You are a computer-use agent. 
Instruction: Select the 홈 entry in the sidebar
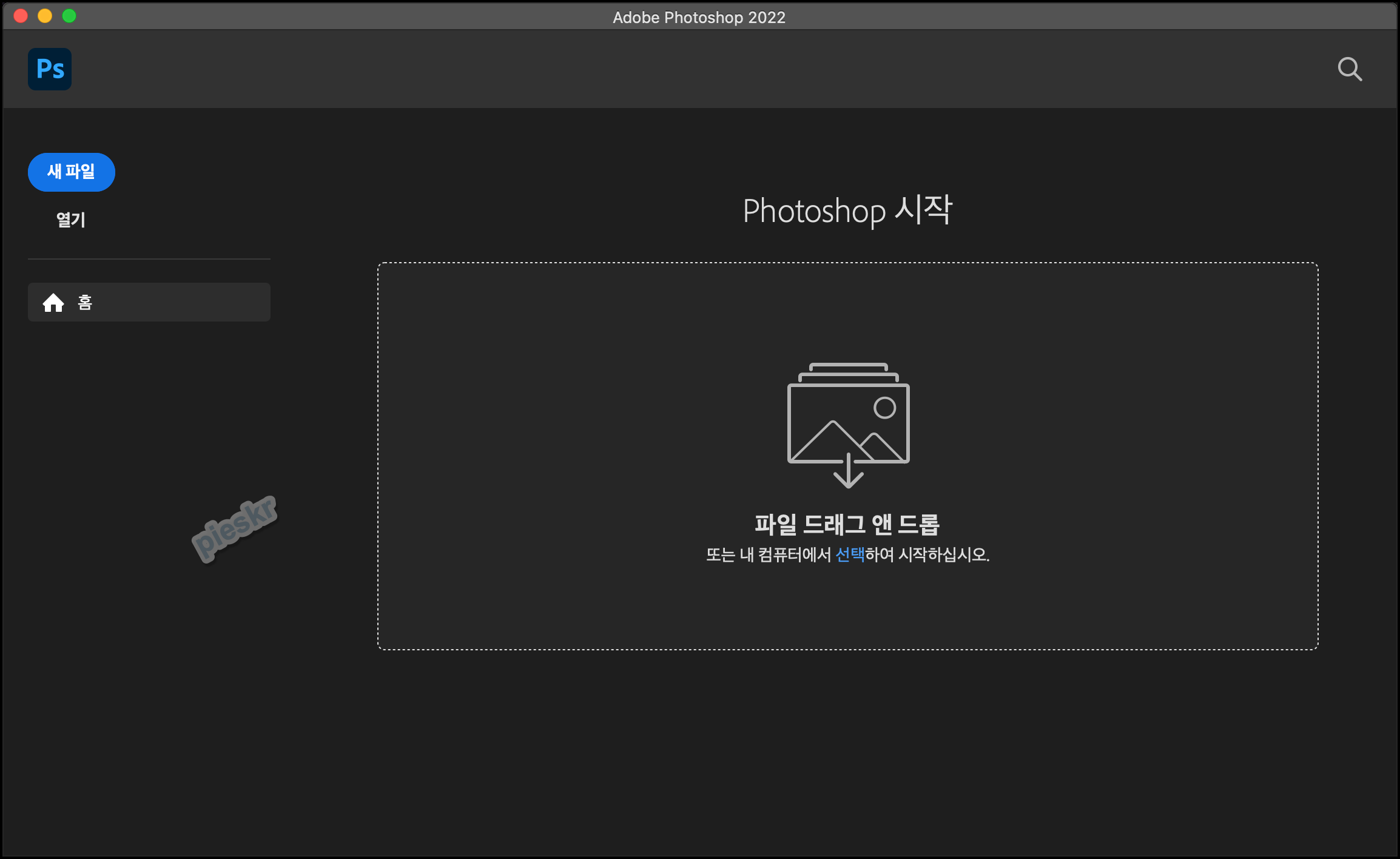[149, 302]
